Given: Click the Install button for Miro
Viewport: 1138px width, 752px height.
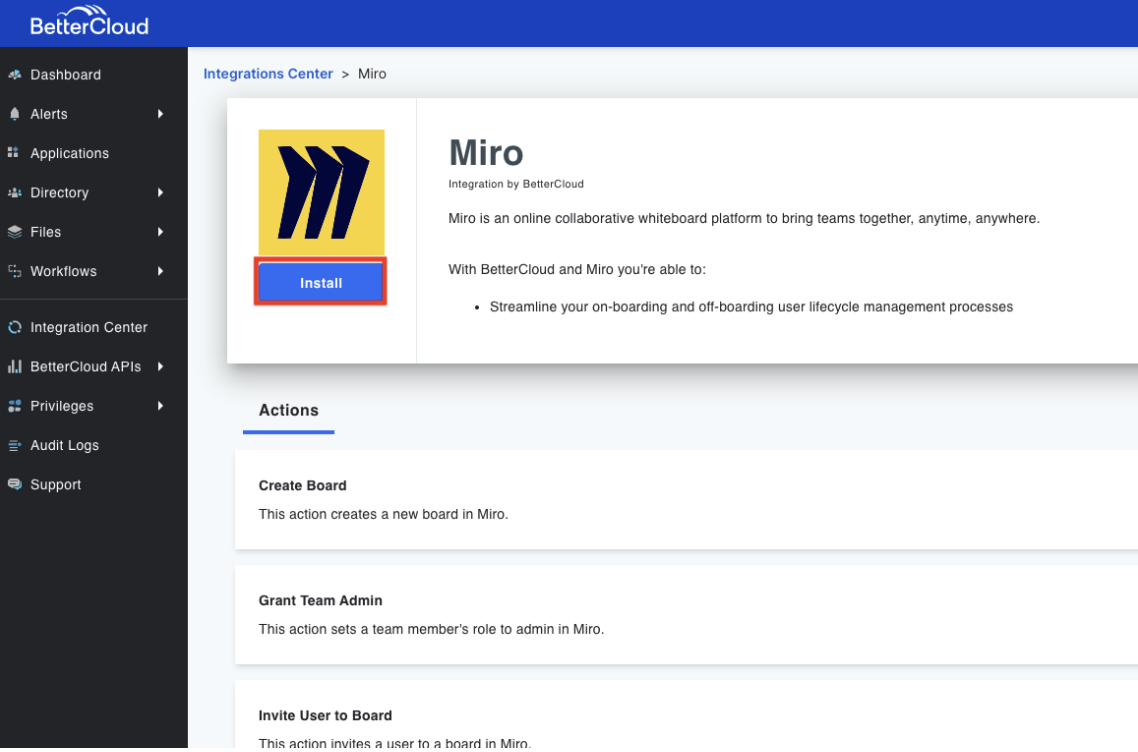Looking at the screenshot, I should click(x=320, y=283).
